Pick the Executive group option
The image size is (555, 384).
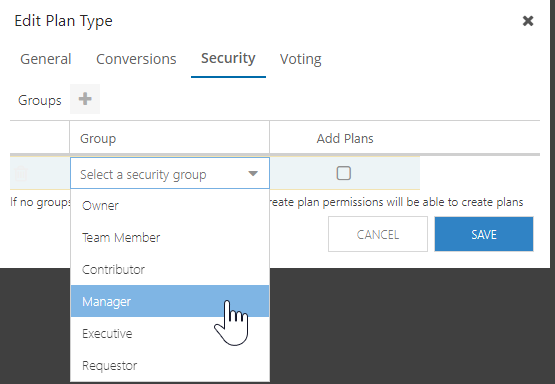coord(170,333)
